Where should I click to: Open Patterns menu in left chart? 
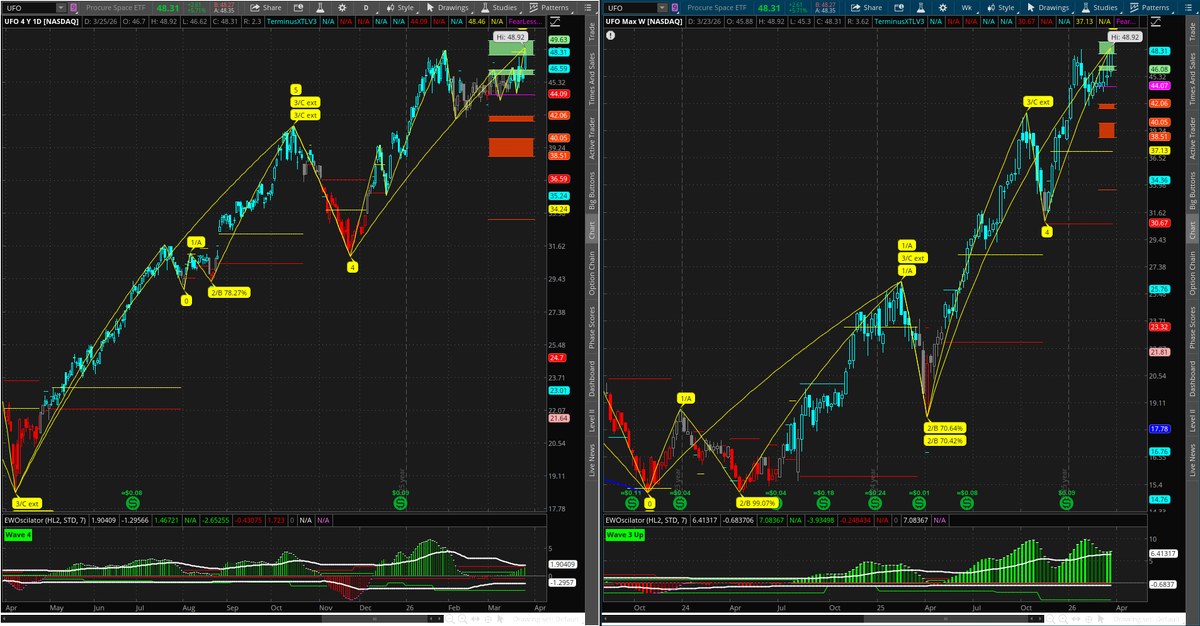point(549,8)
